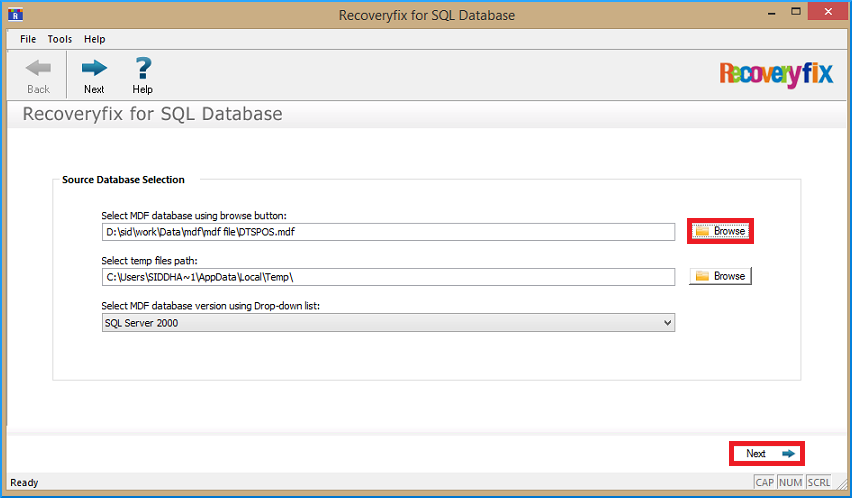The width and height of the screenshot is (852, 498).
Task: Click the 'Recoveryfix for SQL Database' page heading
Action: [x=153, y=114]
